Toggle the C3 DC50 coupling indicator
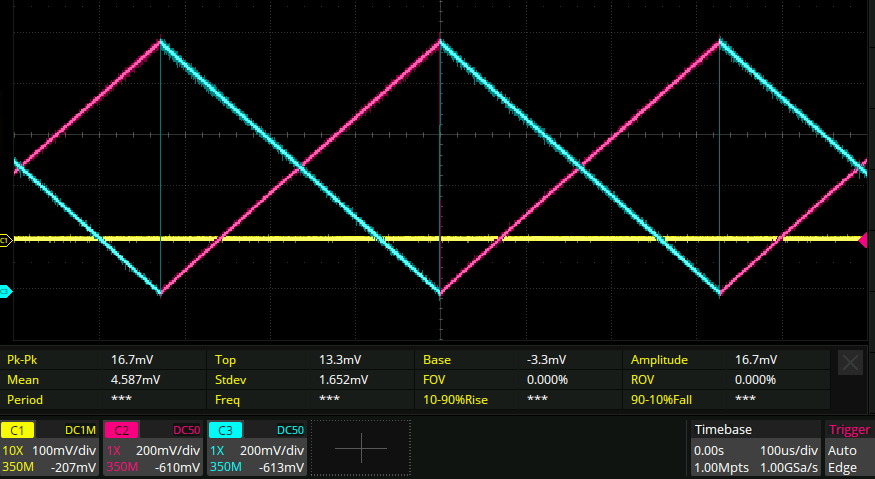 click(290, 430)
